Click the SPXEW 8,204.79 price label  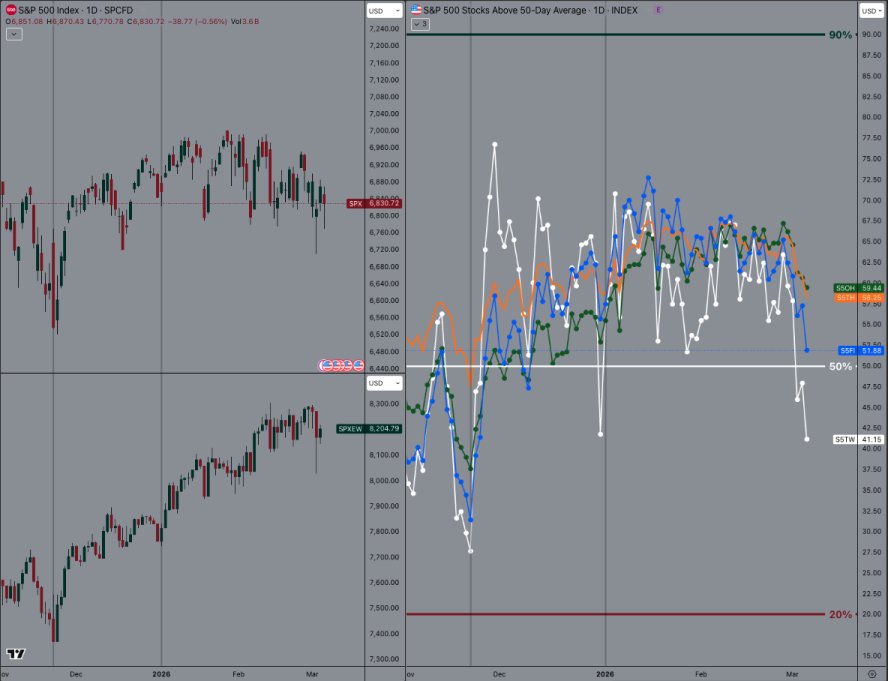tap(369, 429)
